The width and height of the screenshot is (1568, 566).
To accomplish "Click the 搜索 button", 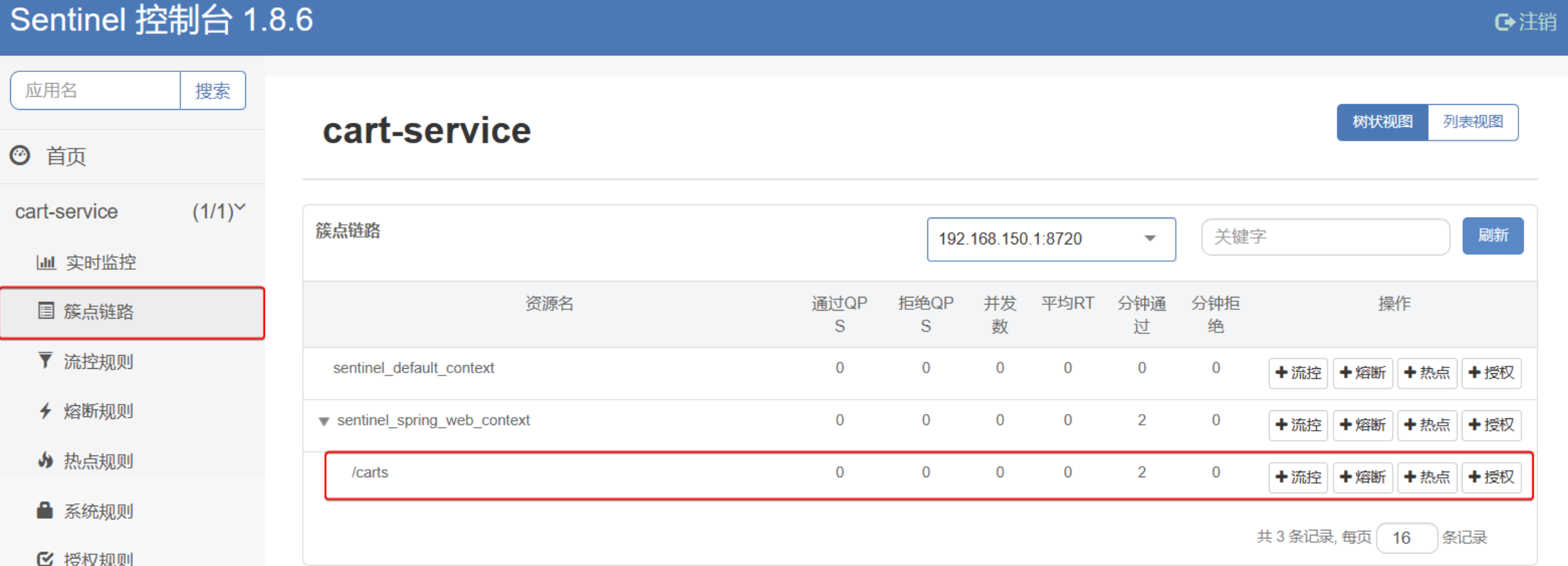I will coord(213,90).
